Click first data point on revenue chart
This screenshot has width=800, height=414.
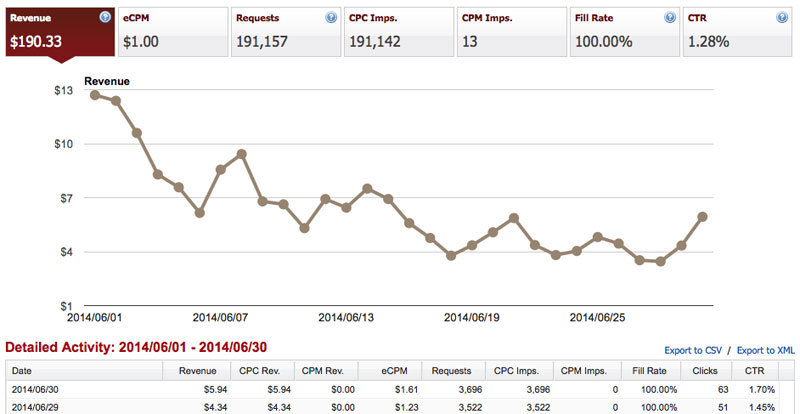[x=95, y=95]
